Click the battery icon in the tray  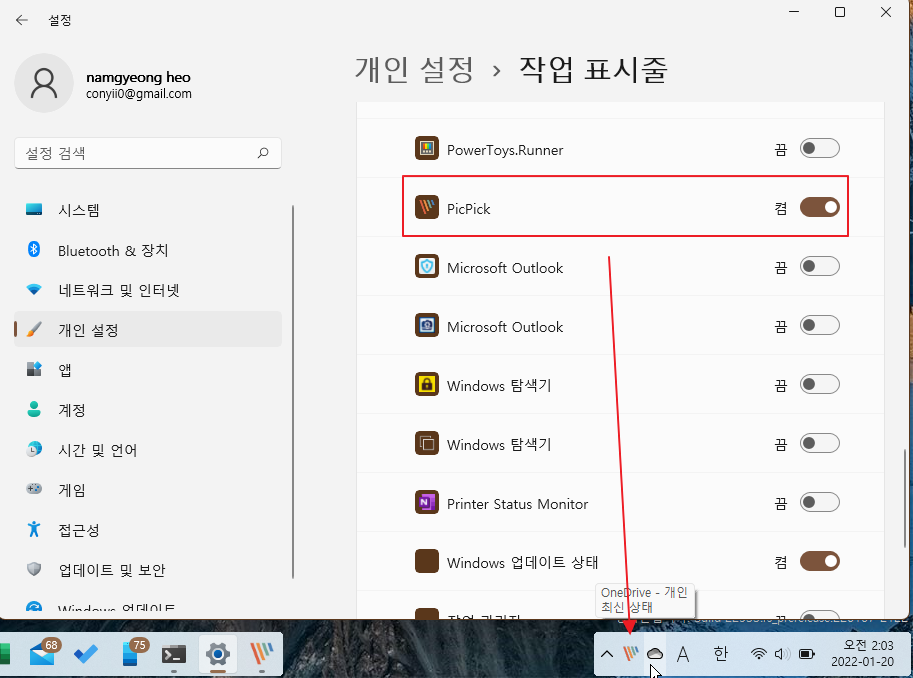pos(806,654)
